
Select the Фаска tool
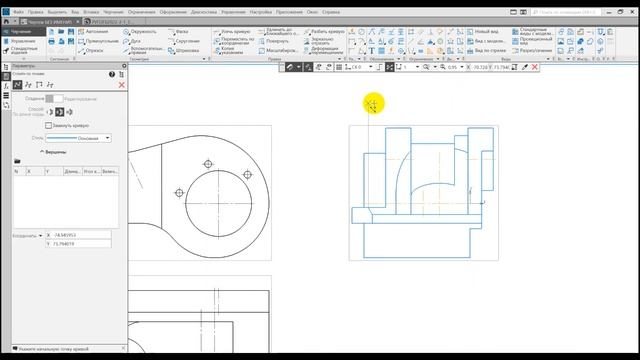178,31
